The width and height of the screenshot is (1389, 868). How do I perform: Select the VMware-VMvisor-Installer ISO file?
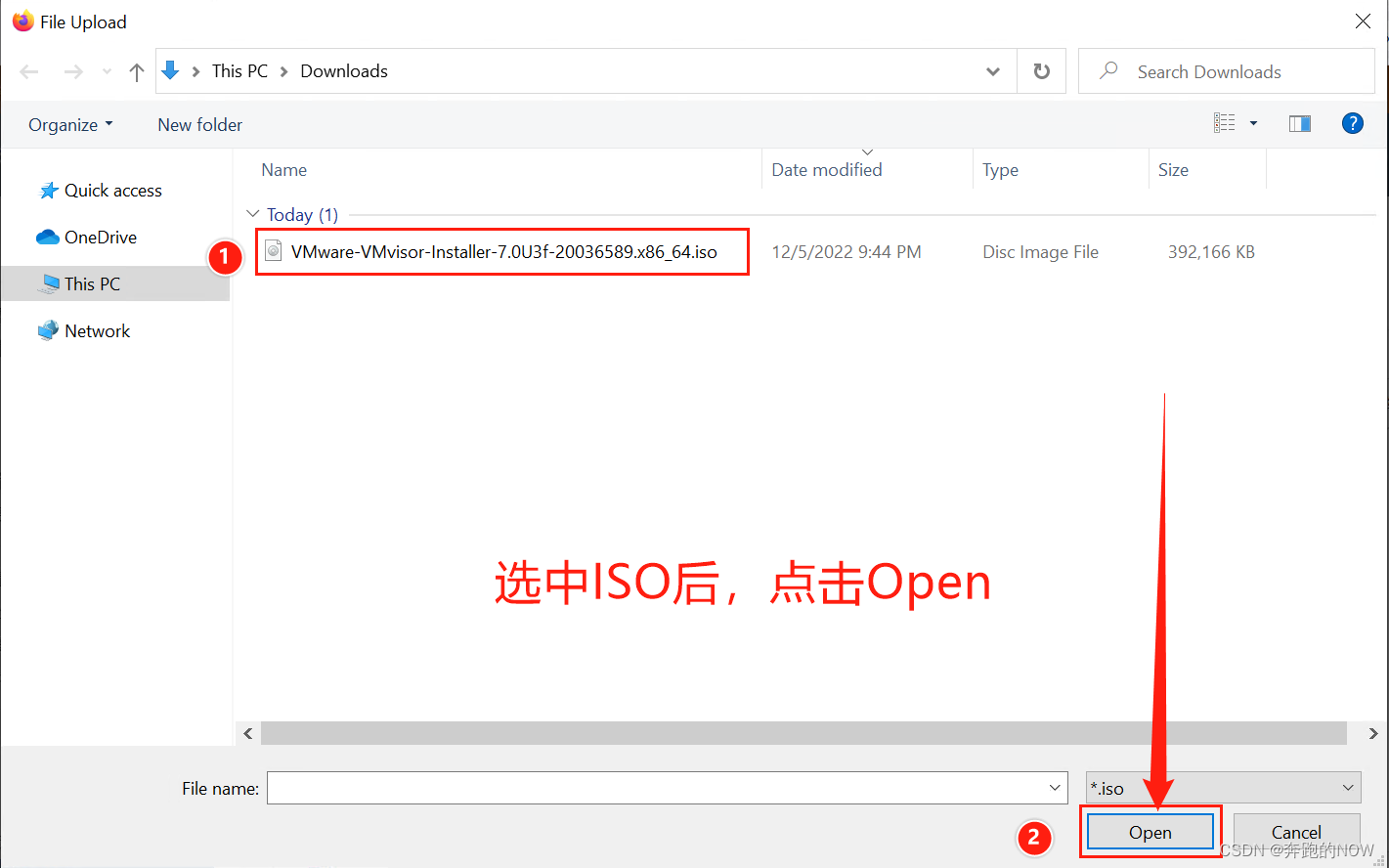coord(503,251)
